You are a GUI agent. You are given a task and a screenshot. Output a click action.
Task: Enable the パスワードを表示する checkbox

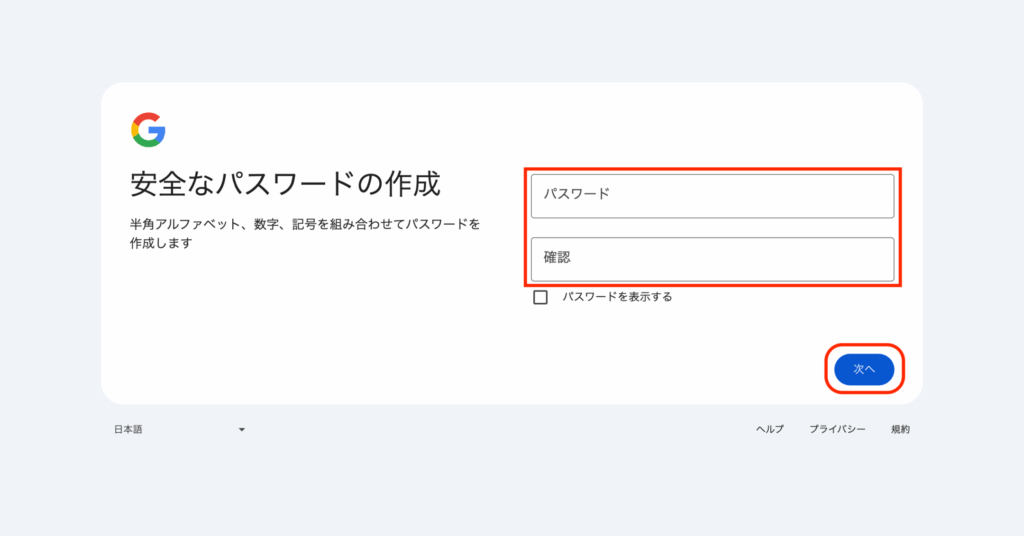pos(541,297)
